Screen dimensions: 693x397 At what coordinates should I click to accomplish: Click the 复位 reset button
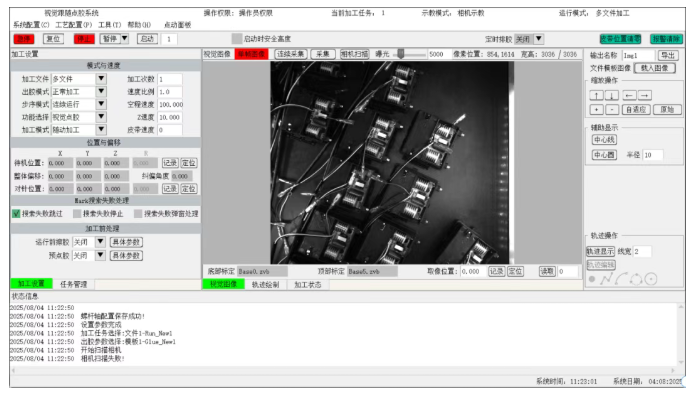tap(53, 39)
